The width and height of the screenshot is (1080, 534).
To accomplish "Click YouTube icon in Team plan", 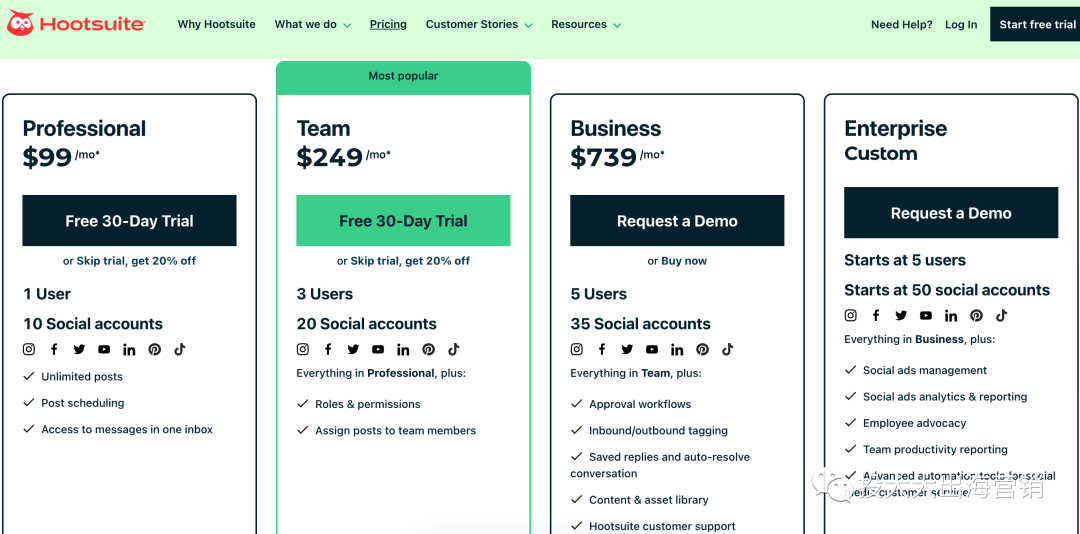I will tap(378, 349).
